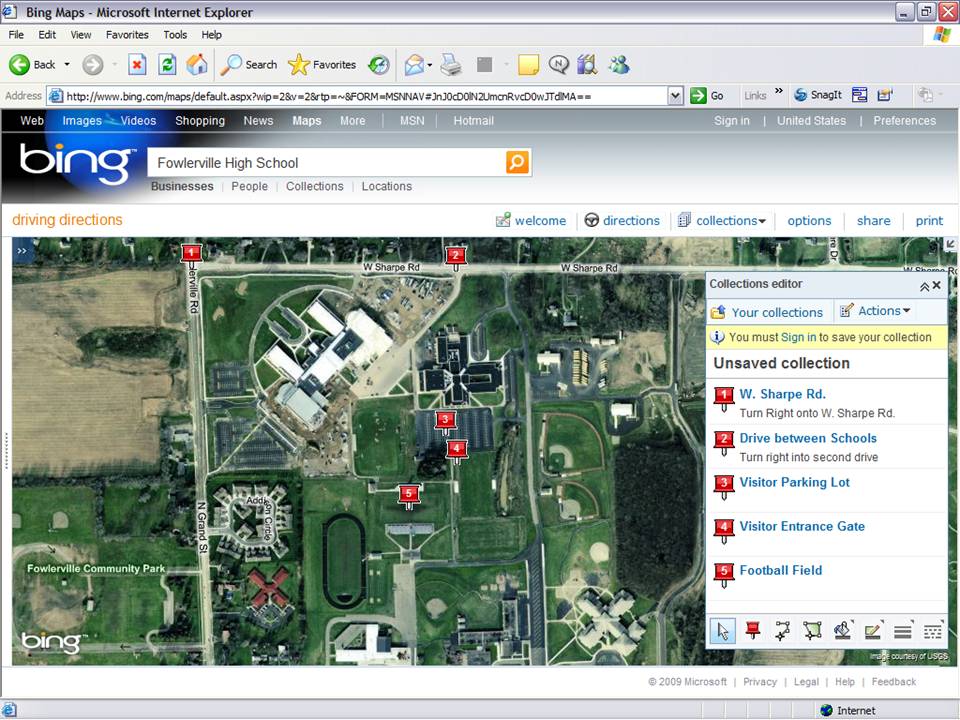Viewport: 960px width, 720px height.
Task: Click the Bing search box with Fowlerville High School
Action: [x=327, y=162]
